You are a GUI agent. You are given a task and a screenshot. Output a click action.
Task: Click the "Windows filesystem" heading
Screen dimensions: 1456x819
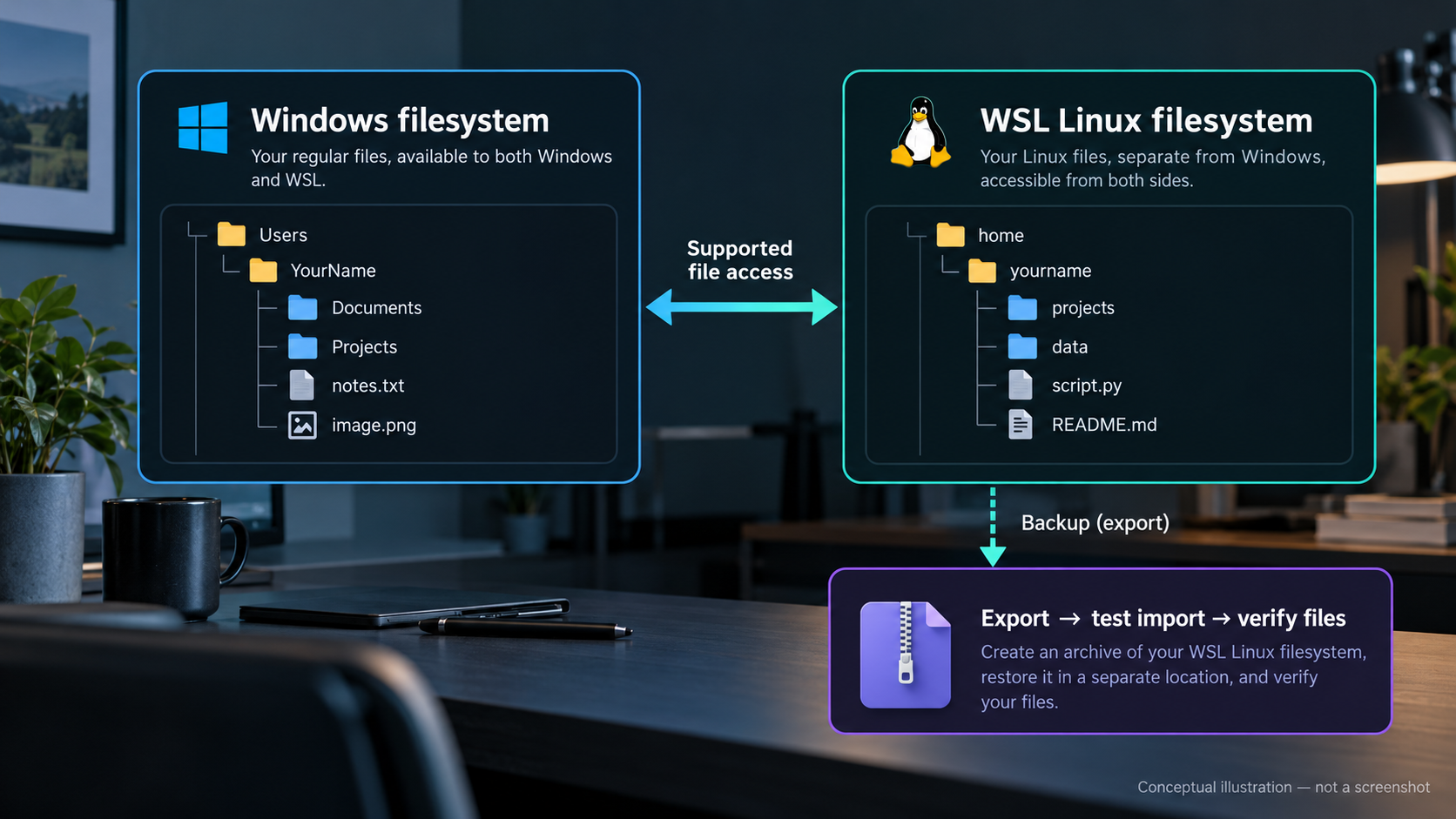400,120
